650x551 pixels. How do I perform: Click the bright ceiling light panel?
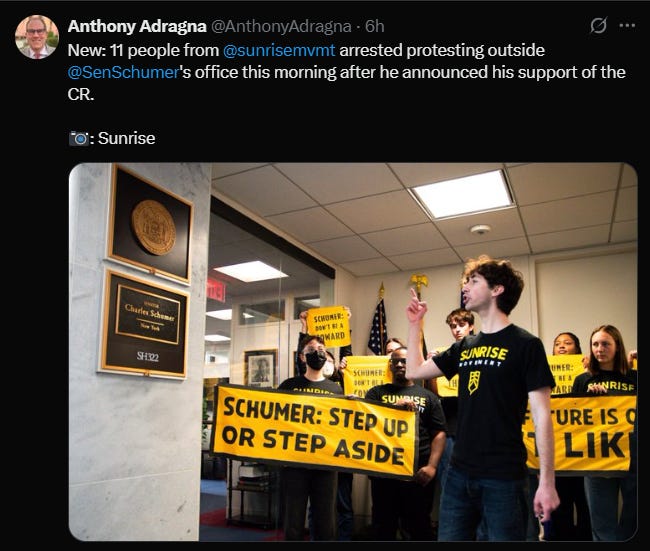(x=463, y=195)
